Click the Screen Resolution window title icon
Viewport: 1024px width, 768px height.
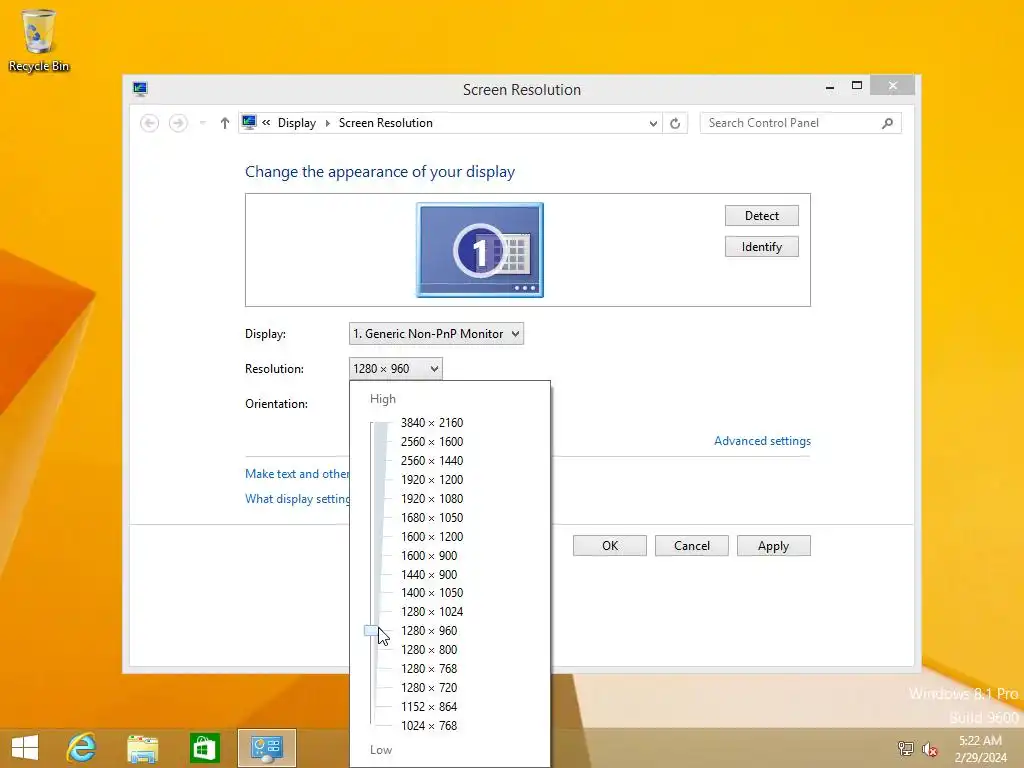coord(140,89)
